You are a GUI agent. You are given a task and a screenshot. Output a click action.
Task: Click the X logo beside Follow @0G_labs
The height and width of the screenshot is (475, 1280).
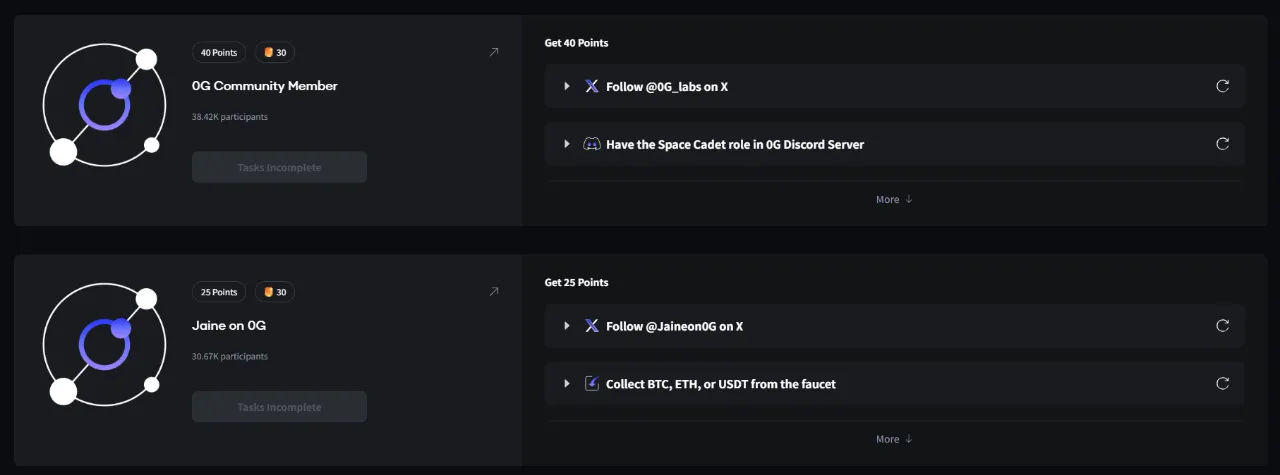pos(592,86)
